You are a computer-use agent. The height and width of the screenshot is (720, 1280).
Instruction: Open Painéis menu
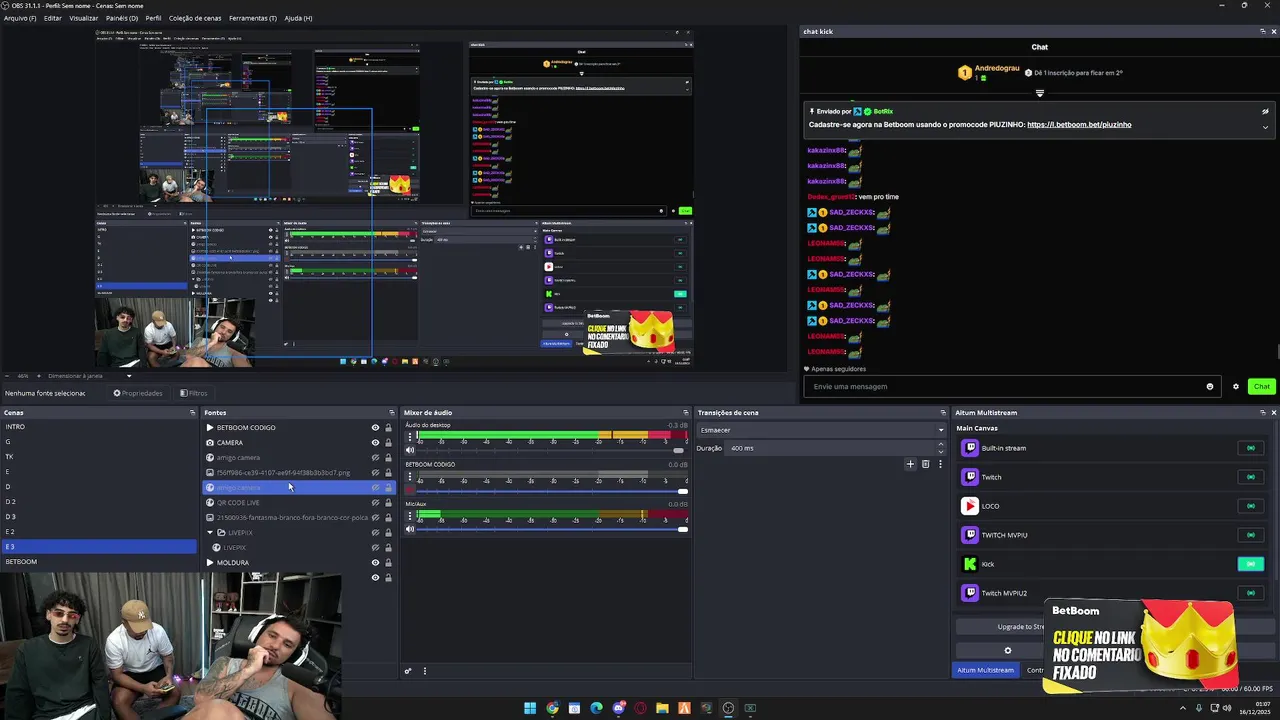[122, 18]
